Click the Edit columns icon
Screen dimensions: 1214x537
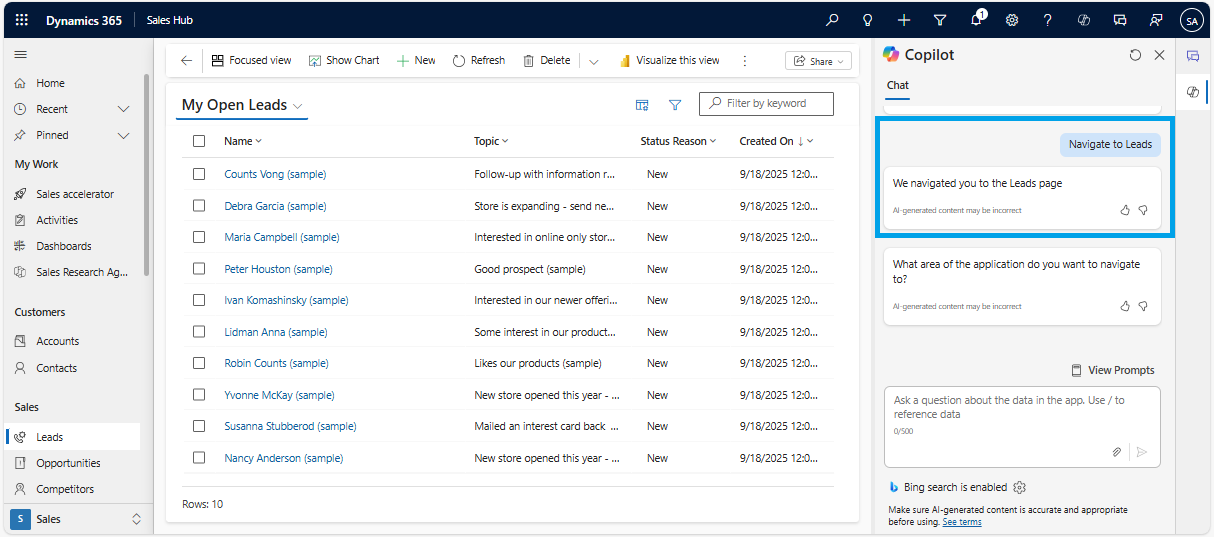point(642,105)
